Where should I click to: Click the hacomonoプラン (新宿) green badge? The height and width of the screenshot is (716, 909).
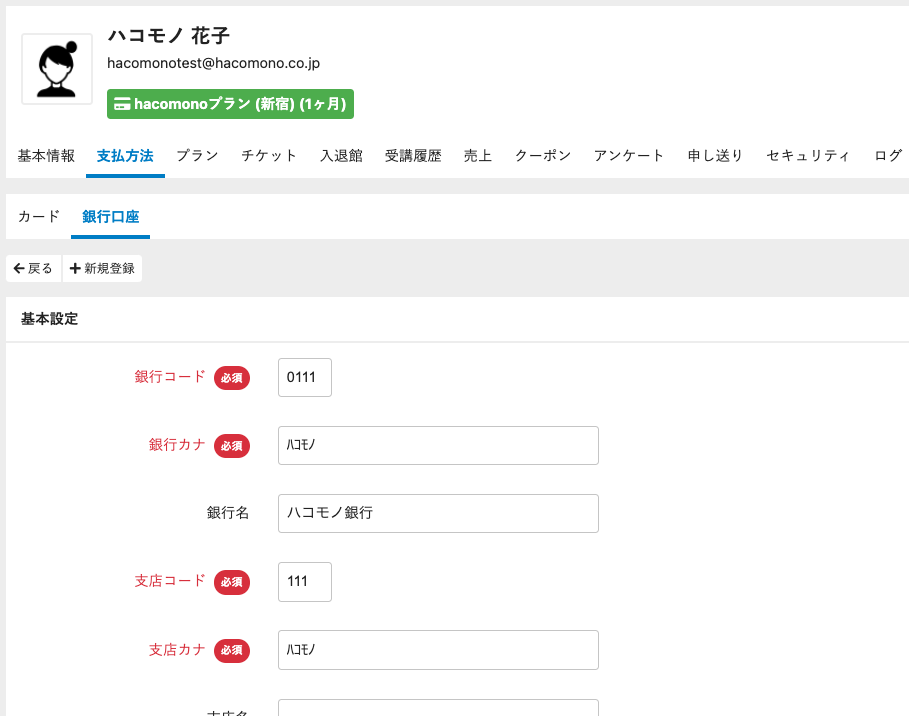tap(230, 104)
